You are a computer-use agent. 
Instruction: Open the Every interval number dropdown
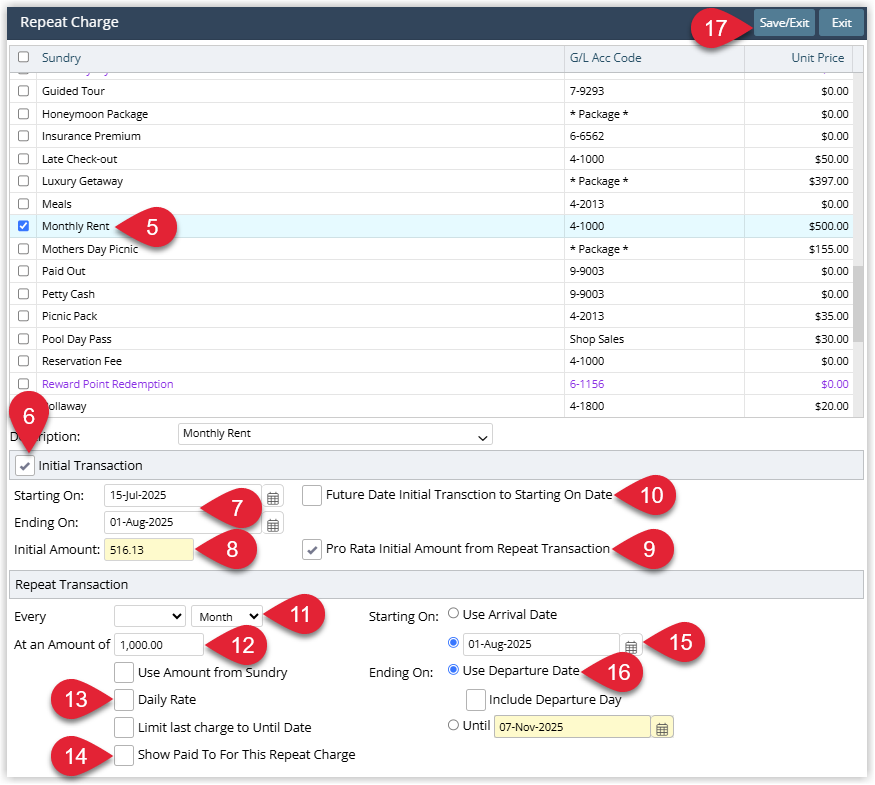(150, 617)
